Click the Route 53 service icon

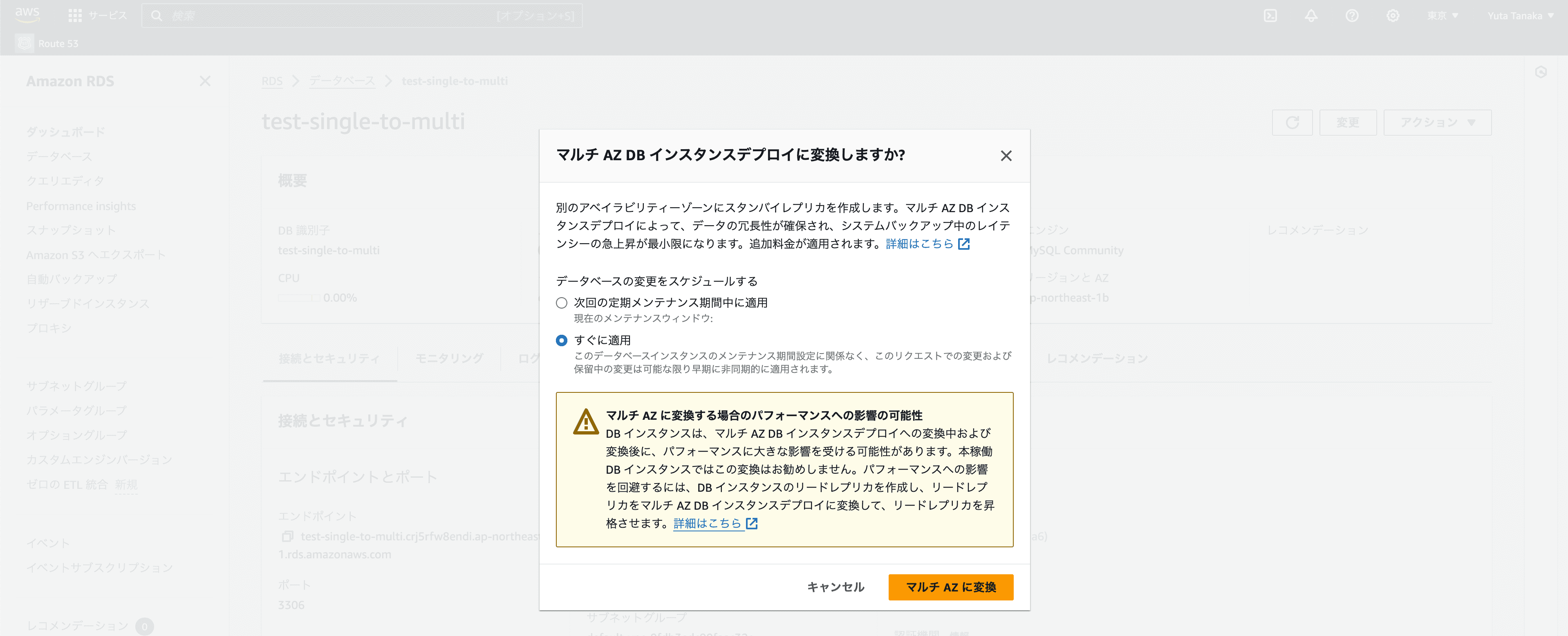25,43
